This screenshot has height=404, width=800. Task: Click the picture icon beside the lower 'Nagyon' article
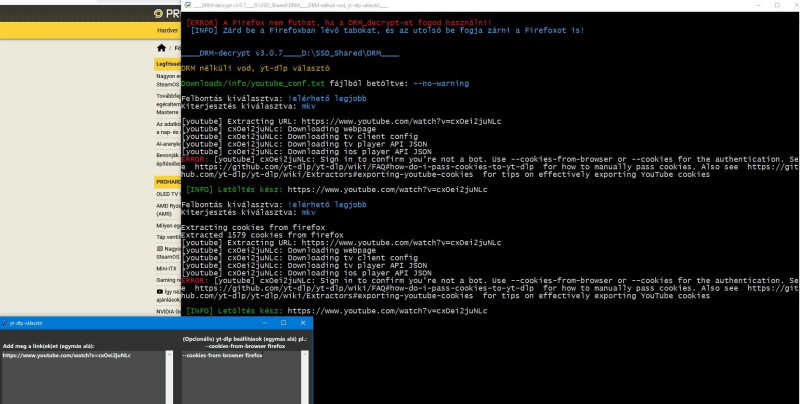tap(160, 249)
